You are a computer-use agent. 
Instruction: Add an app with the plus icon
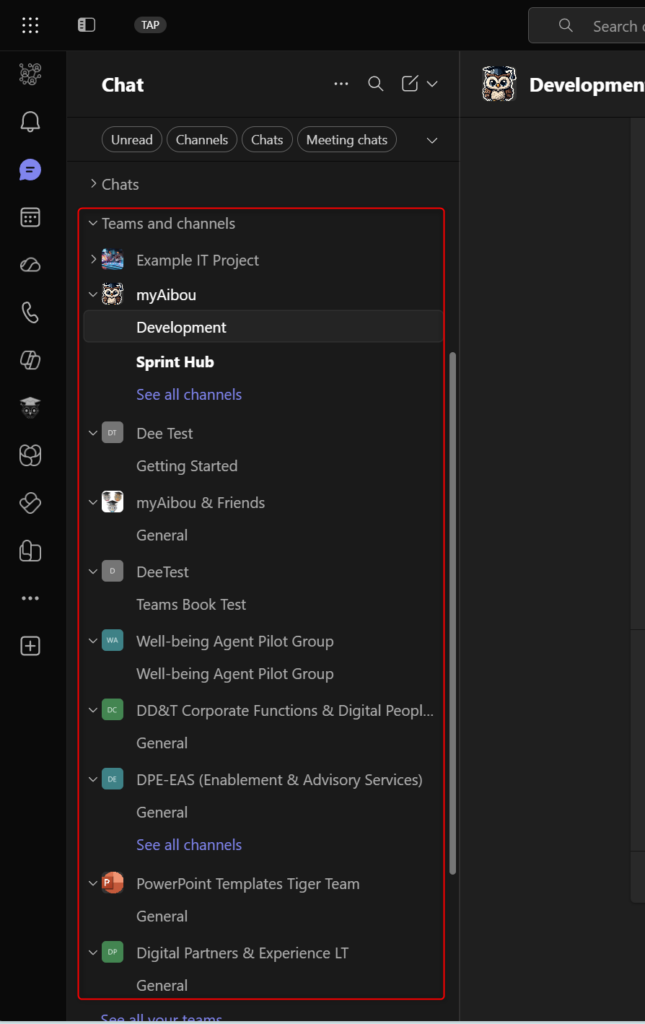coord(30,646)
